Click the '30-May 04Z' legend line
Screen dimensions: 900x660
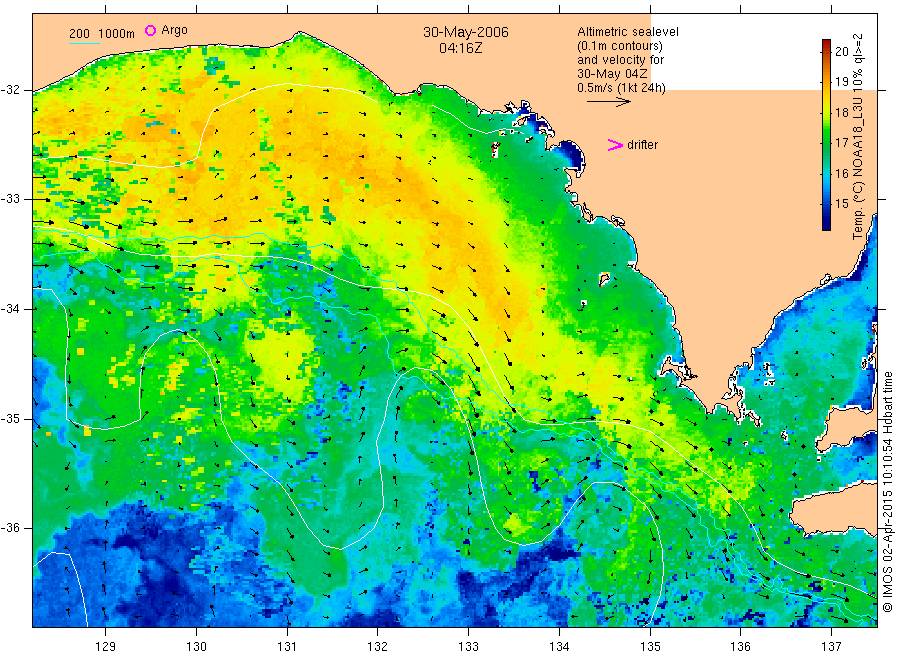(612, 74)
